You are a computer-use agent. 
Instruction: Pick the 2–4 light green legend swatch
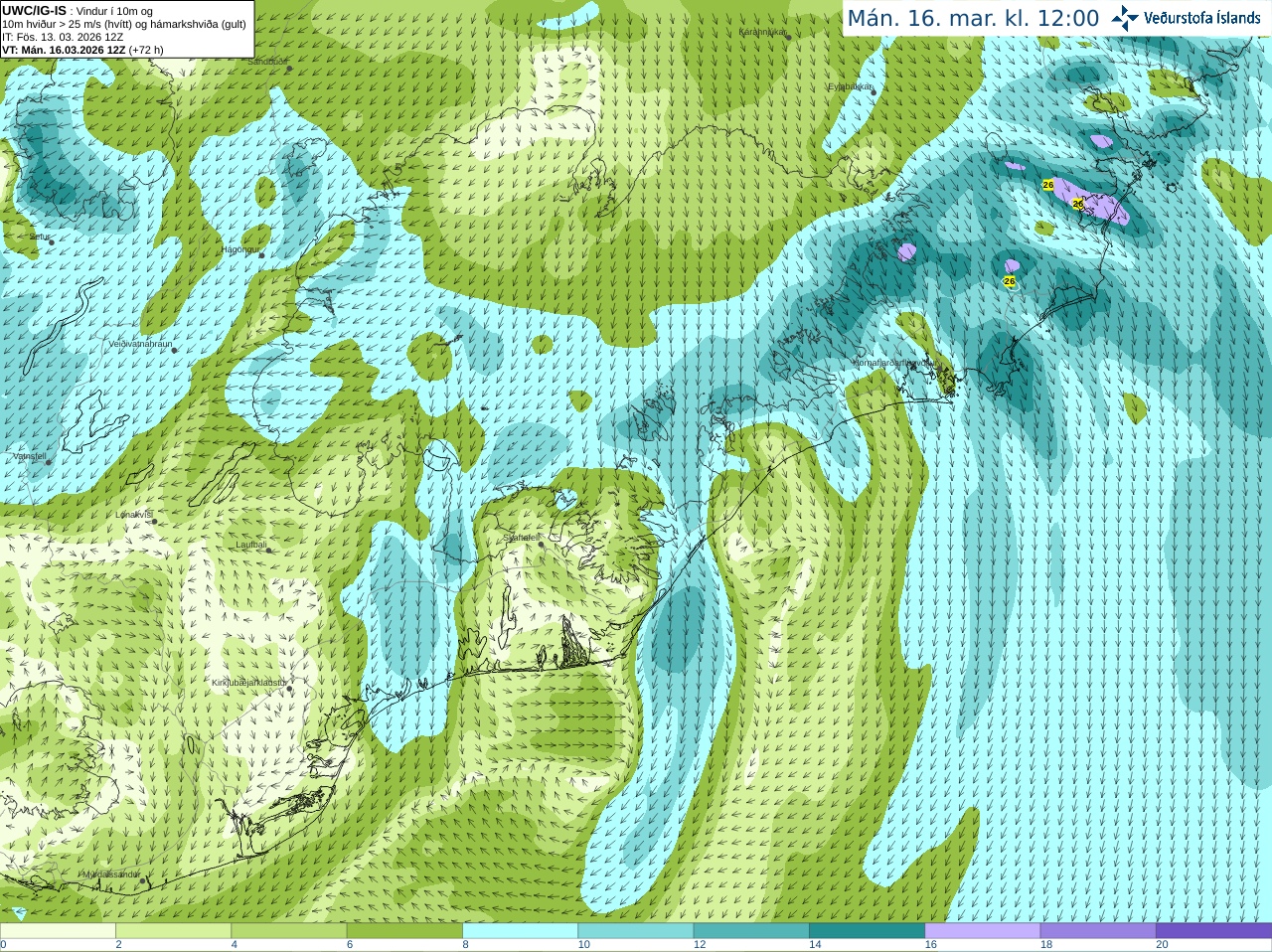pos(173,931)
